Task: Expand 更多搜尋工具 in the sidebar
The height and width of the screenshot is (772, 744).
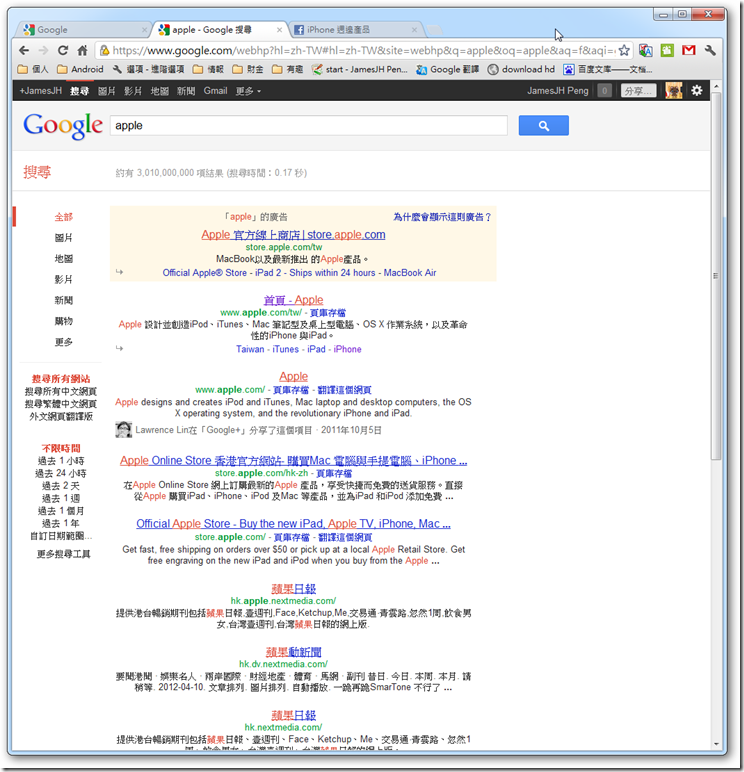Action: click(64, 554)
